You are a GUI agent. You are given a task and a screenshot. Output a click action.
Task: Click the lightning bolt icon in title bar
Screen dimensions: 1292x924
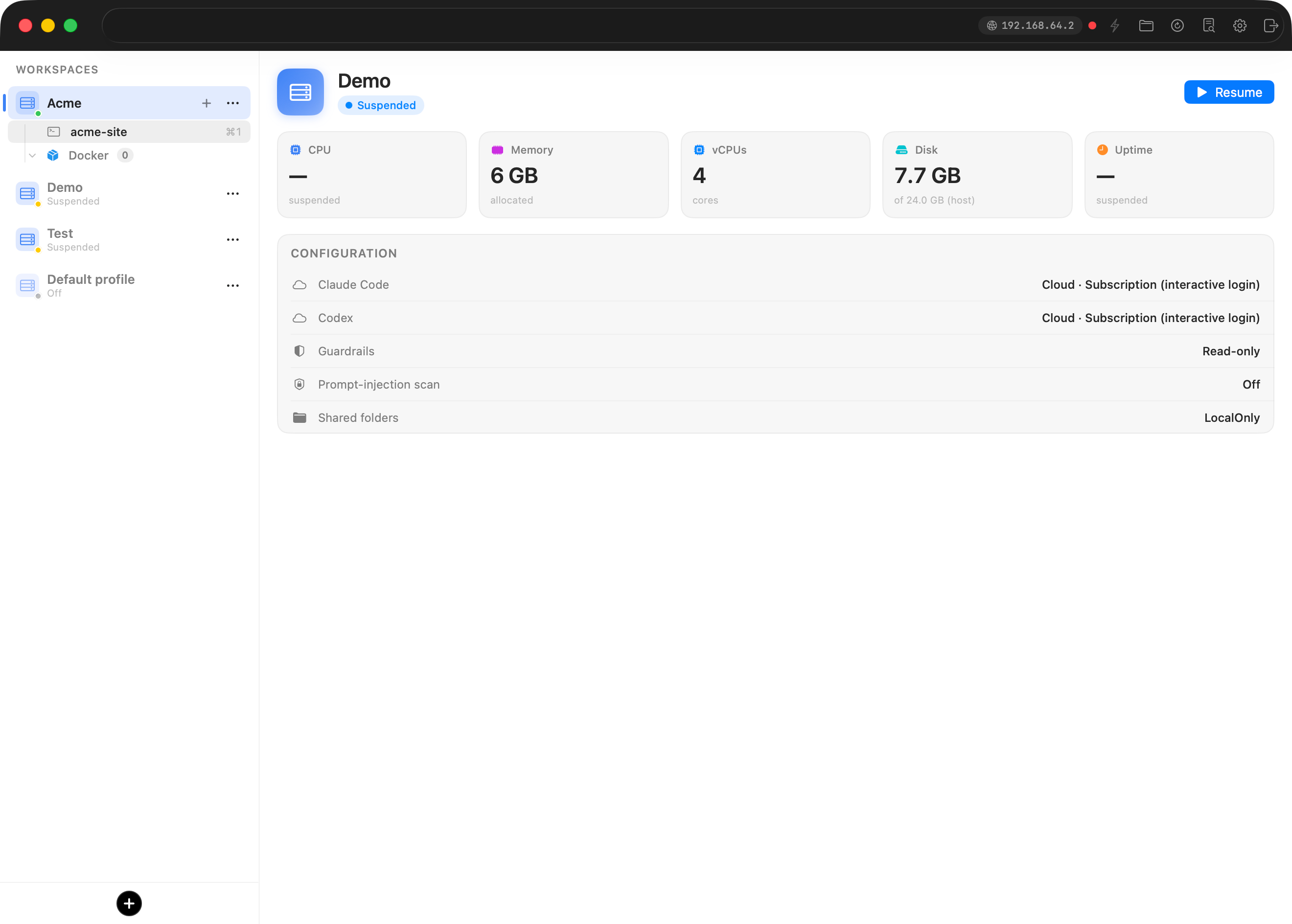pos(1115,25)
